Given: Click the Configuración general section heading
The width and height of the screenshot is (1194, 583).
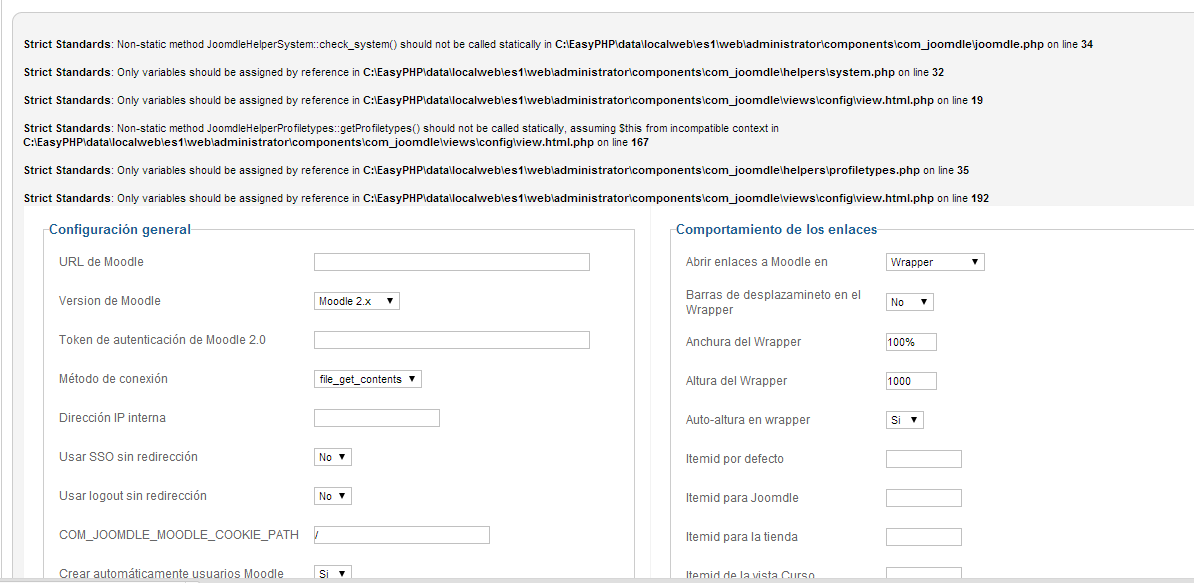Looking at the screenshot, I should 119,229.
